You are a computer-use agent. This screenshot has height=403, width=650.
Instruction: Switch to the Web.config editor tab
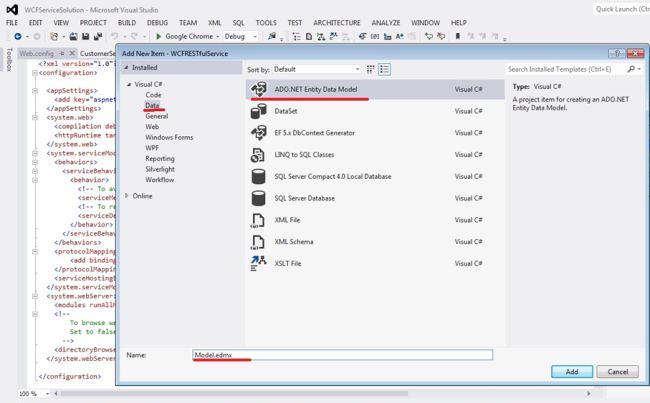36,53
